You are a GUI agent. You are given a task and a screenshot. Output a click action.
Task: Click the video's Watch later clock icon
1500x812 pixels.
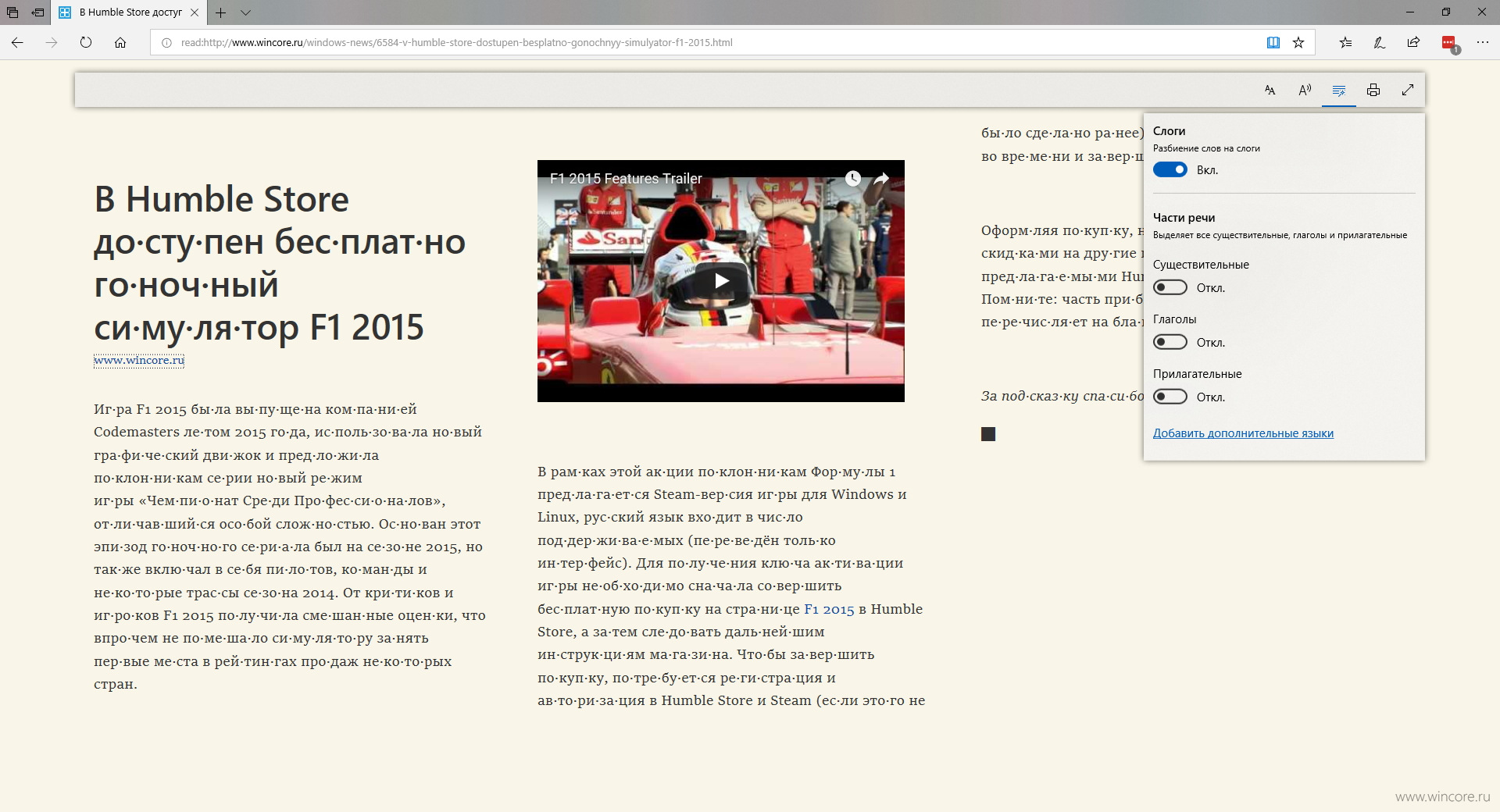pos(853,179)
